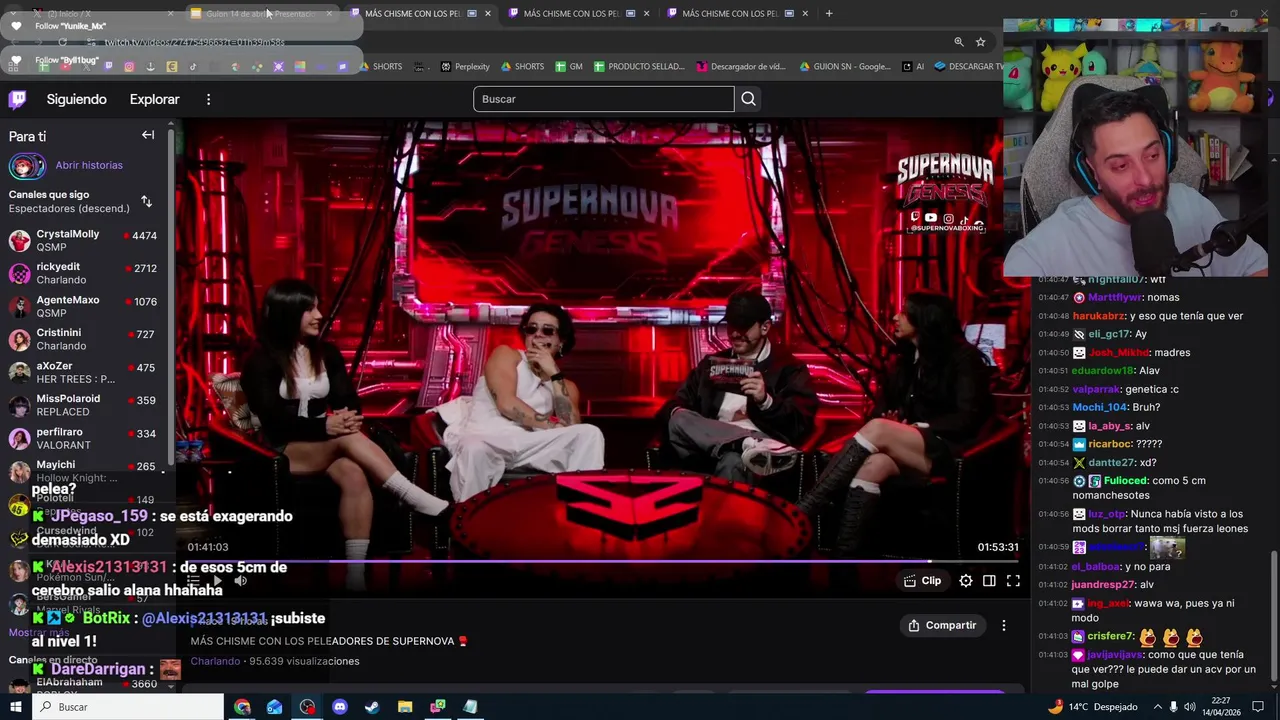Open the taskbar clock showing 22:27
The image size is (1280, 720).
[x=1221, y=706]
